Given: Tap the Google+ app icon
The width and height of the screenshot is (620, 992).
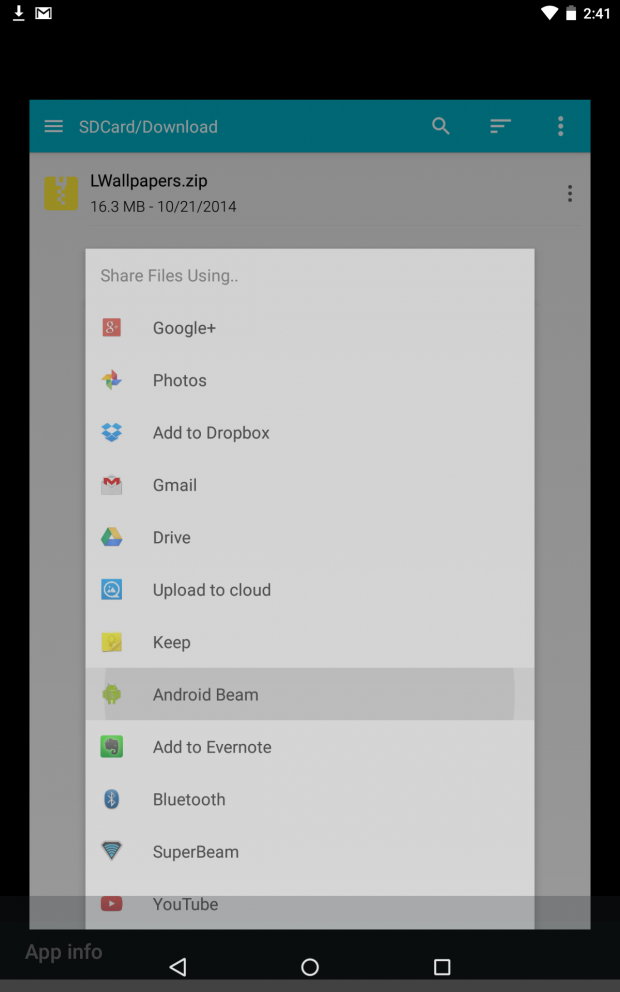Looking at the screenshot, I should click(x=111, y=328).
